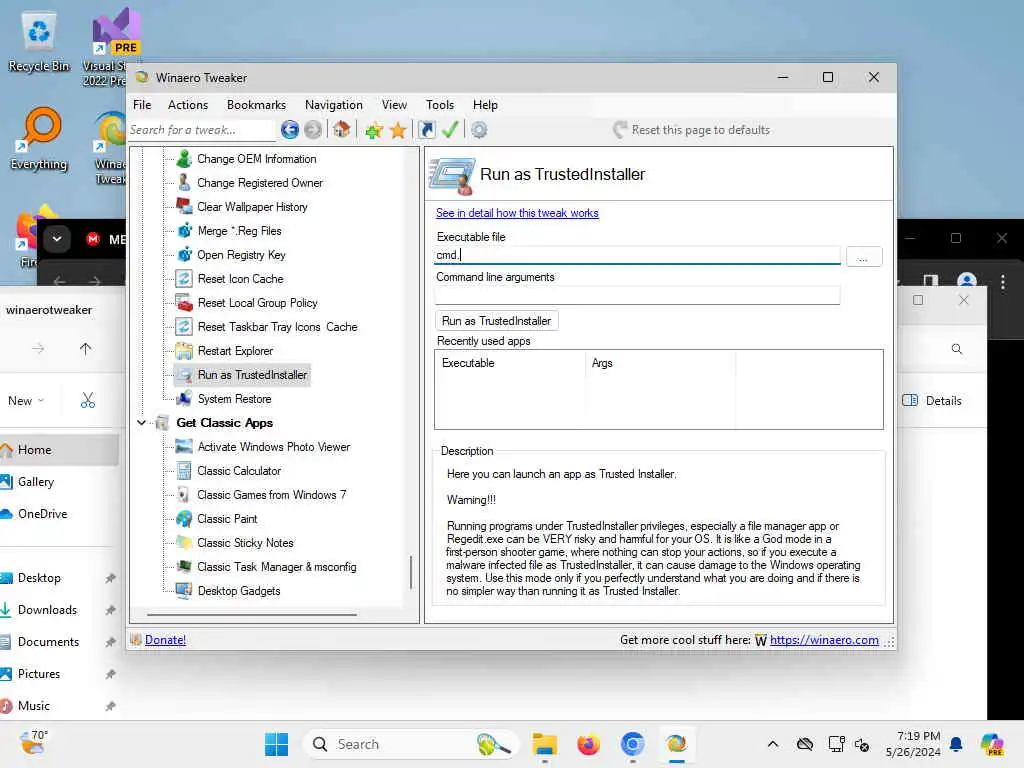
Task: Open the Navigation menu
Action: 333,105
